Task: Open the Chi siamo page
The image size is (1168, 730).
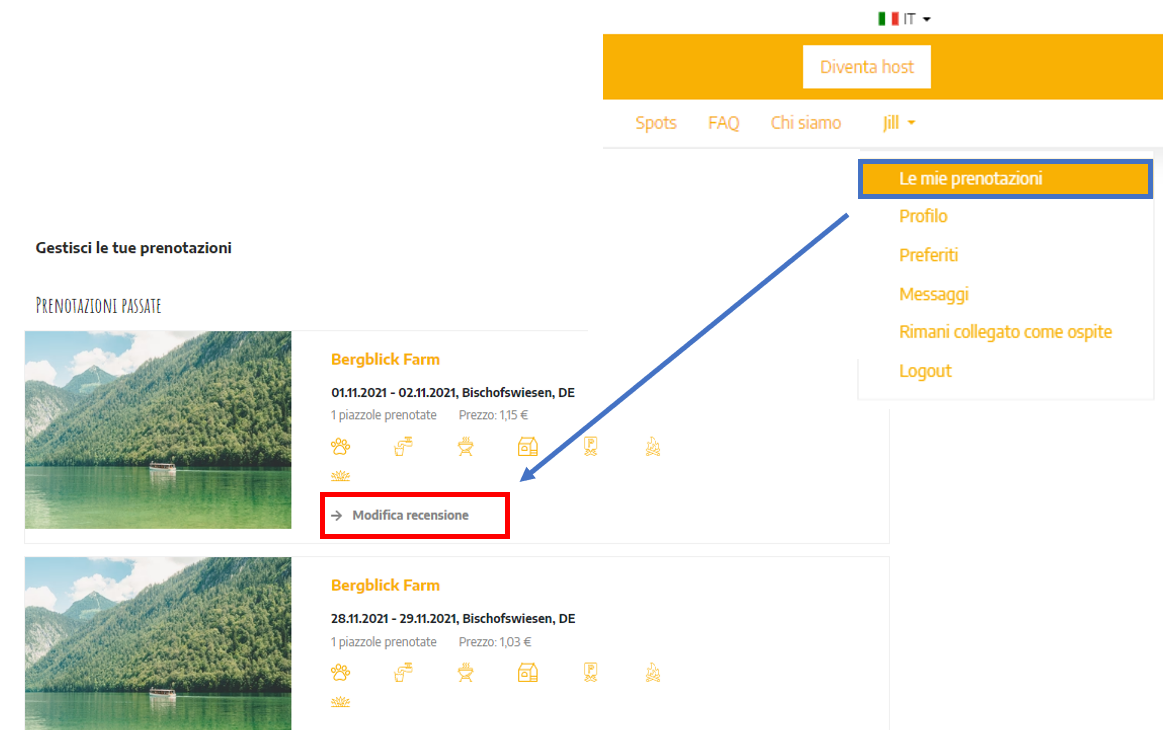Action: 806,123
